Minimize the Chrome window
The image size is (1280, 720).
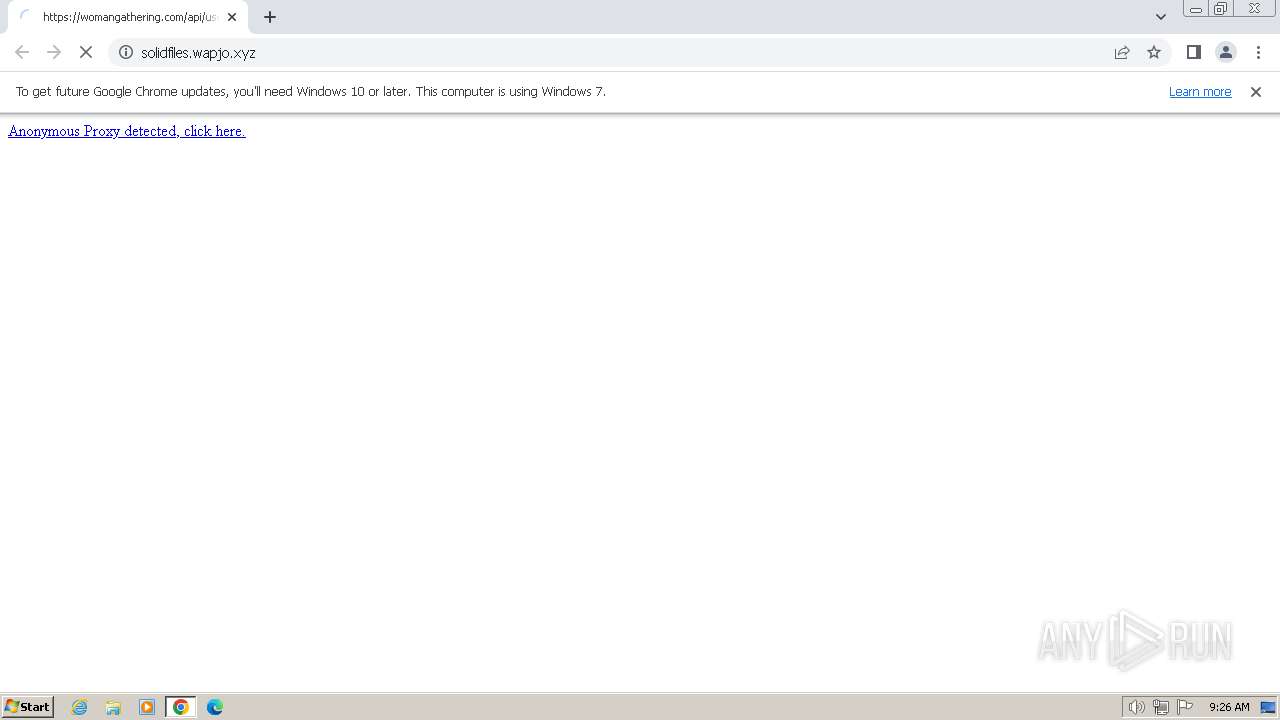pos(1196,9)
